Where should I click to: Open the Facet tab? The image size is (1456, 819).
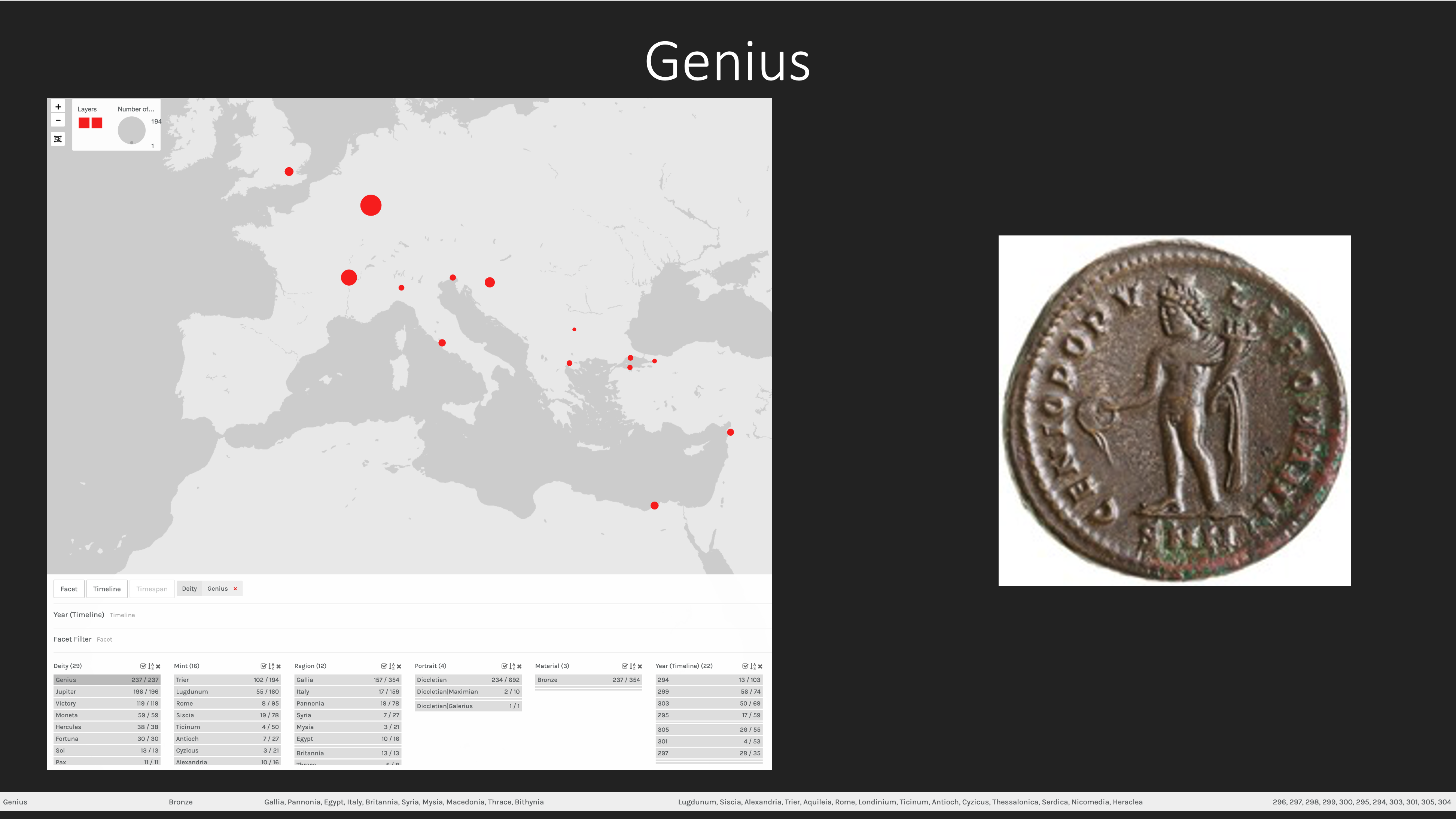click(x=69, y=589)
